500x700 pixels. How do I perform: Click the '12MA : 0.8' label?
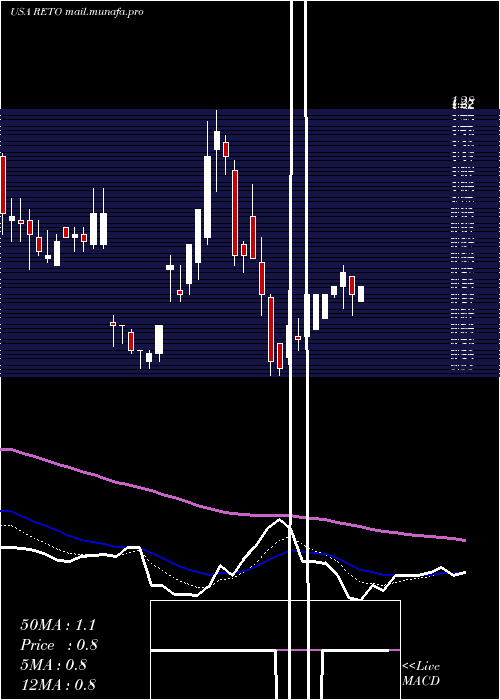pyautogui.click(x=58, y=685)
